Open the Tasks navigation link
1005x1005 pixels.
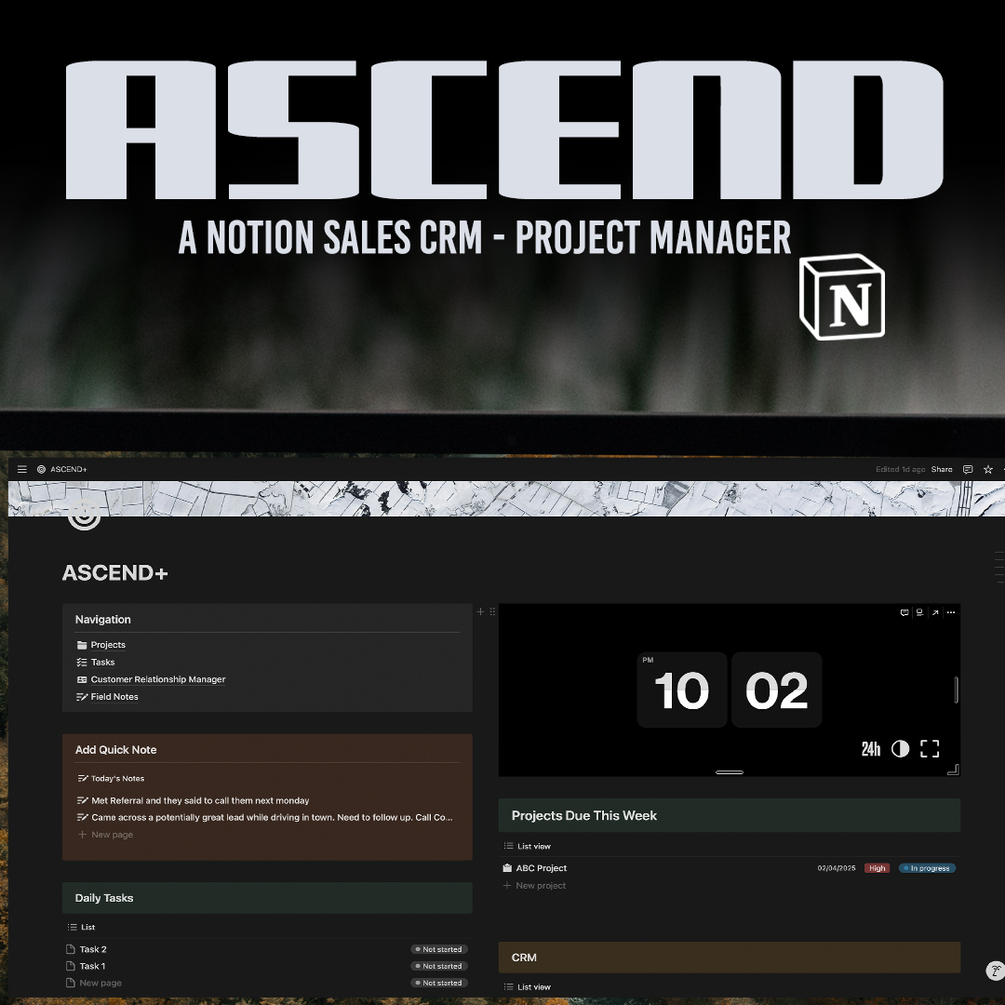coord(103,662)
